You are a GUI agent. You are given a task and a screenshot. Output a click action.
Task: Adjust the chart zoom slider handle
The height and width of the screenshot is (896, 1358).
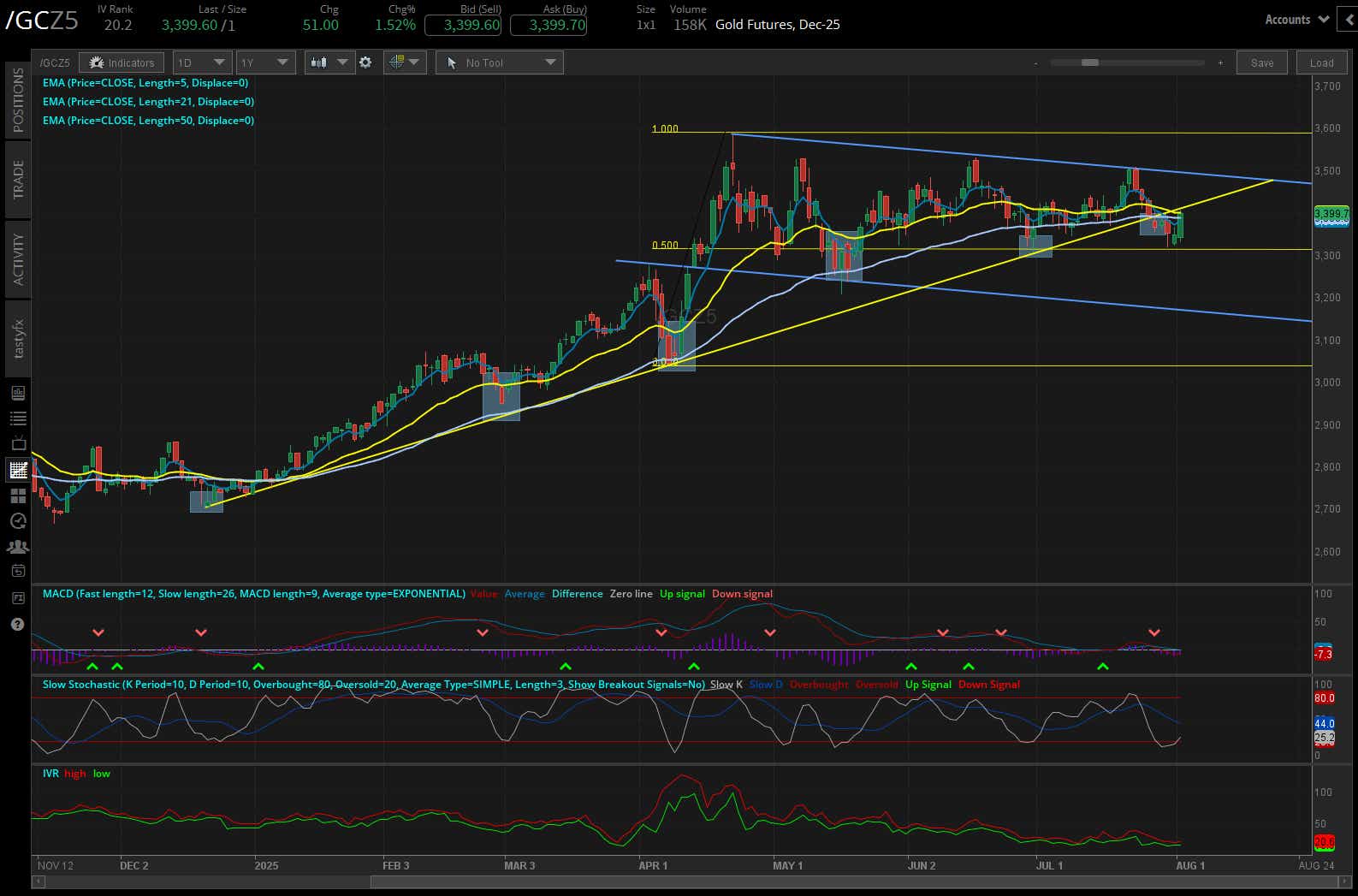1090,62
